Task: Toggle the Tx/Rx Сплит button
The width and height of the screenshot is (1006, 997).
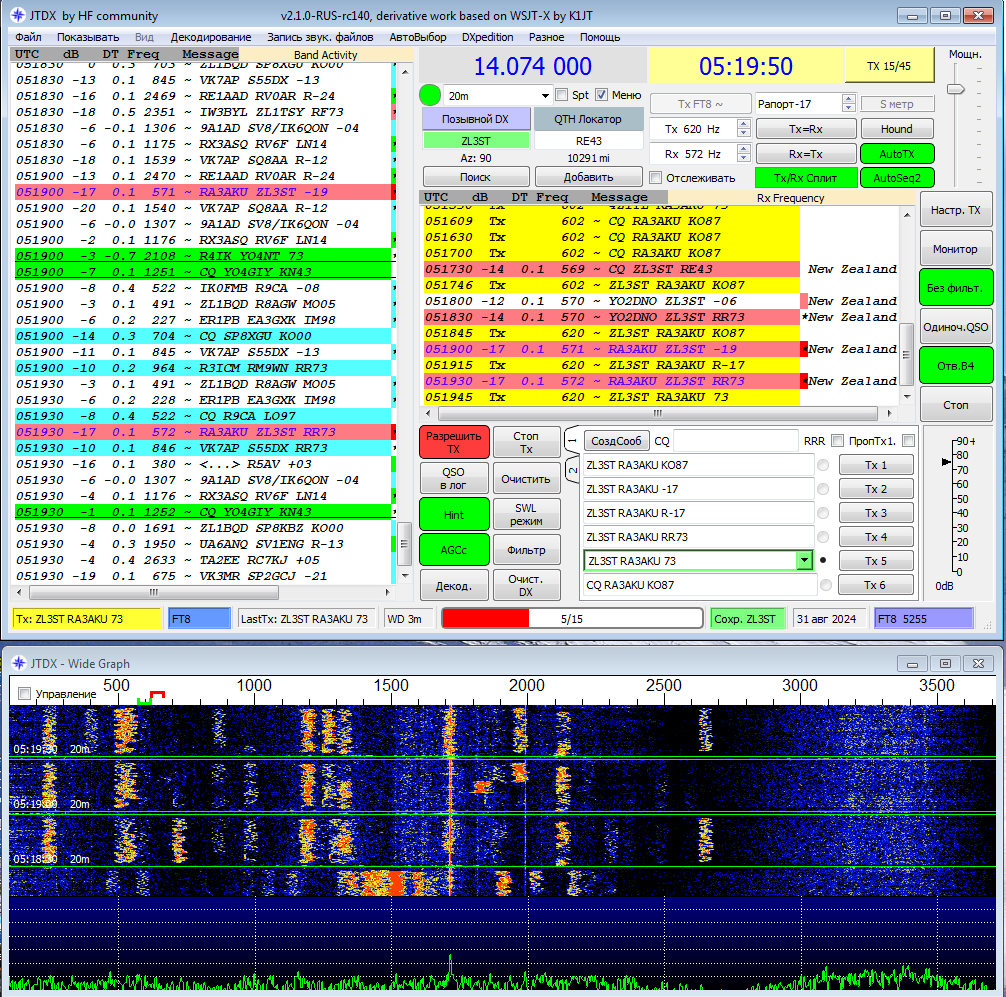Action: tap(806, 178)
